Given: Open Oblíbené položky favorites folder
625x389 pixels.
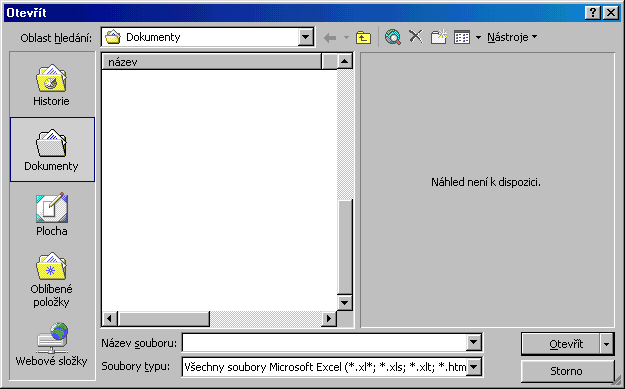Looking at the screenshot, I should point(52,280).
